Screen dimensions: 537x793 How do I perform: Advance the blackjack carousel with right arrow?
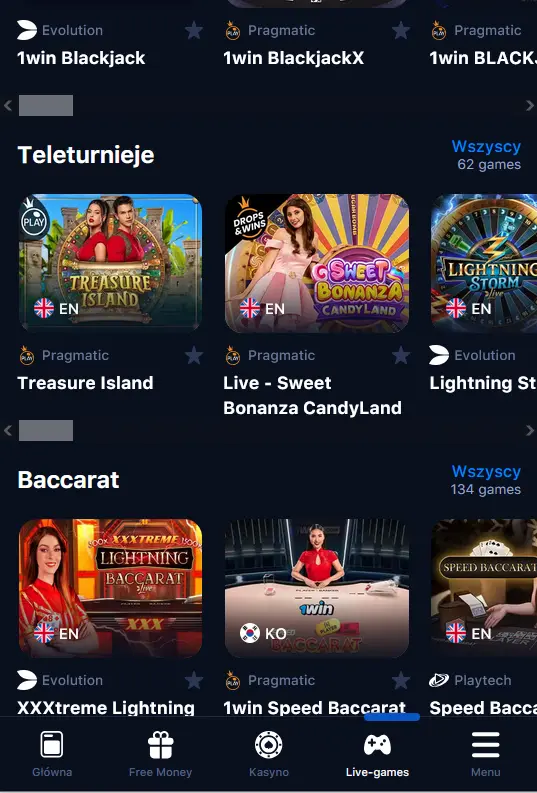[x=529, y=106]
